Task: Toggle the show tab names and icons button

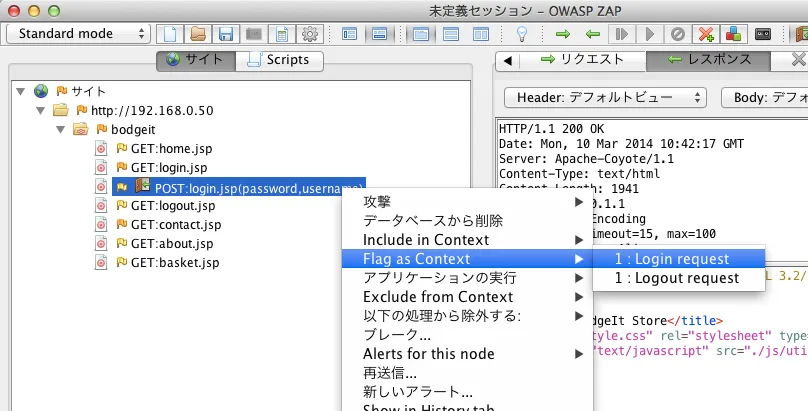Action: [x=349, y=34]
